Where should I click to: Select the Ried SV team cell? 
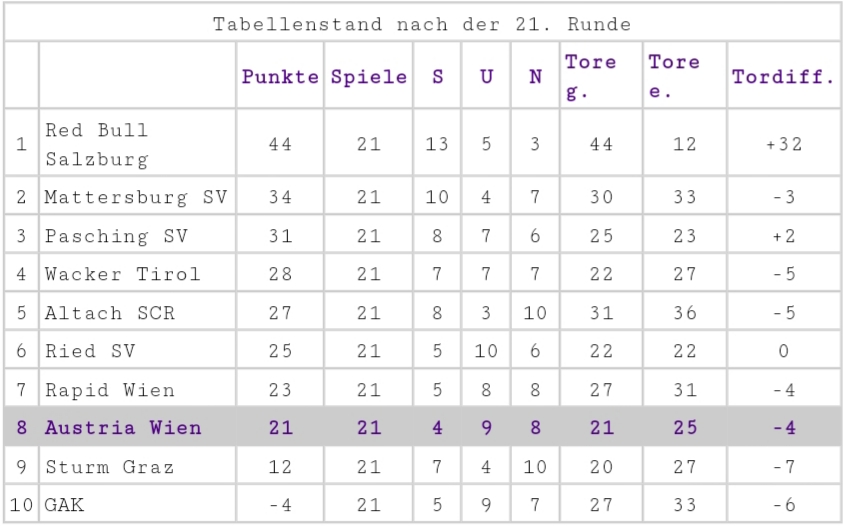pos(137,351)
